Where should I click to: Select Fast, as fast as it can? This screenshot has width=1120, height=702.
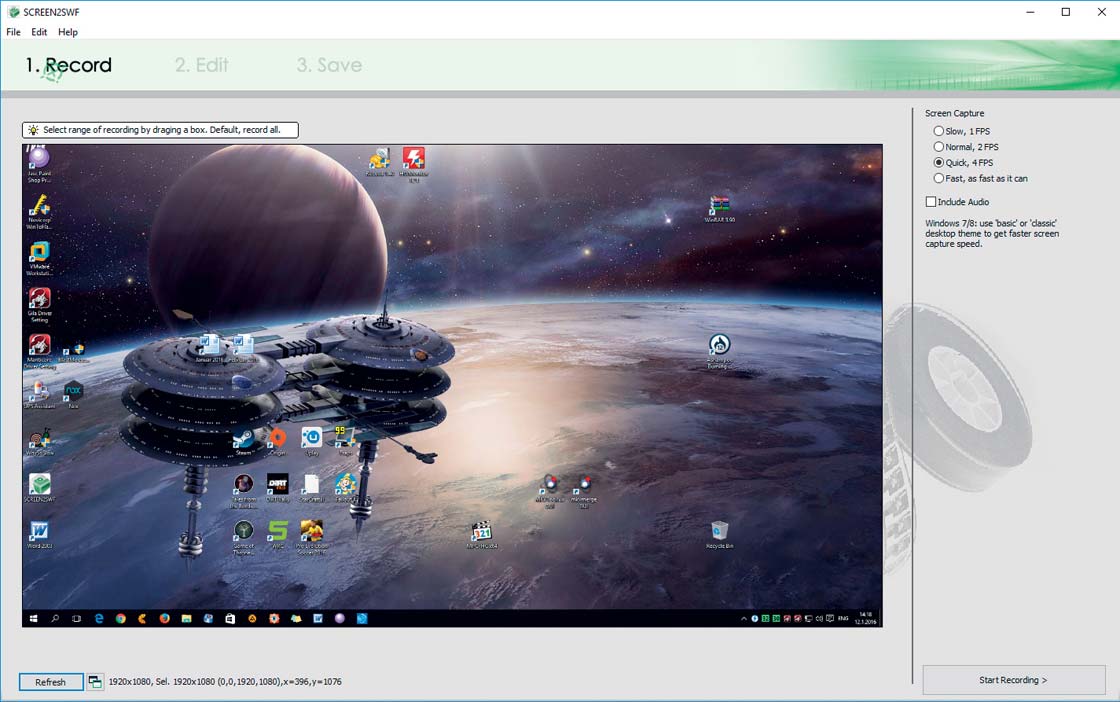(981, 179)
